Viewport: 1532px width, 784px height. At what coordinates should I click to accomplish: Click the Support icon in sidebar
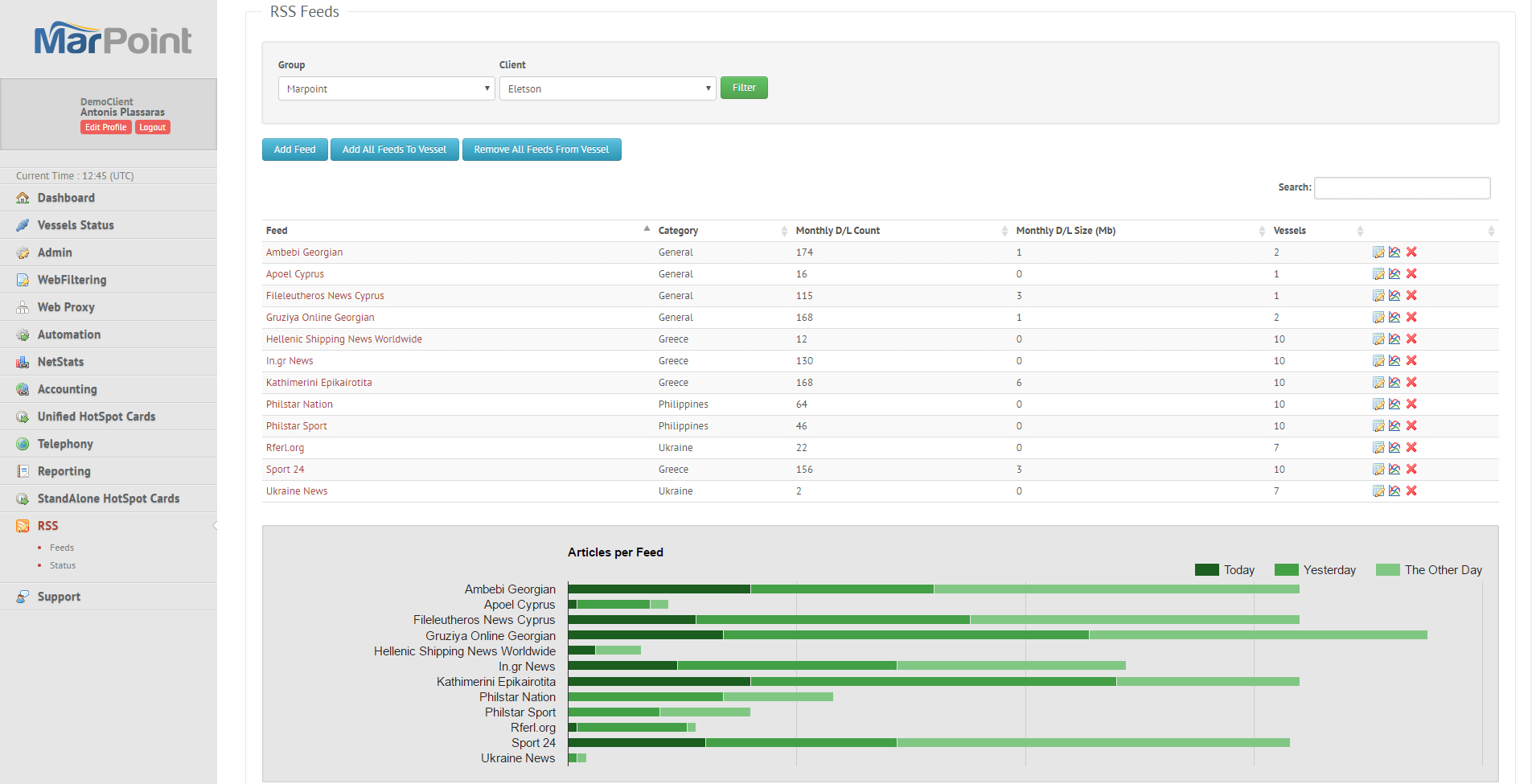(x=23, y=597)
